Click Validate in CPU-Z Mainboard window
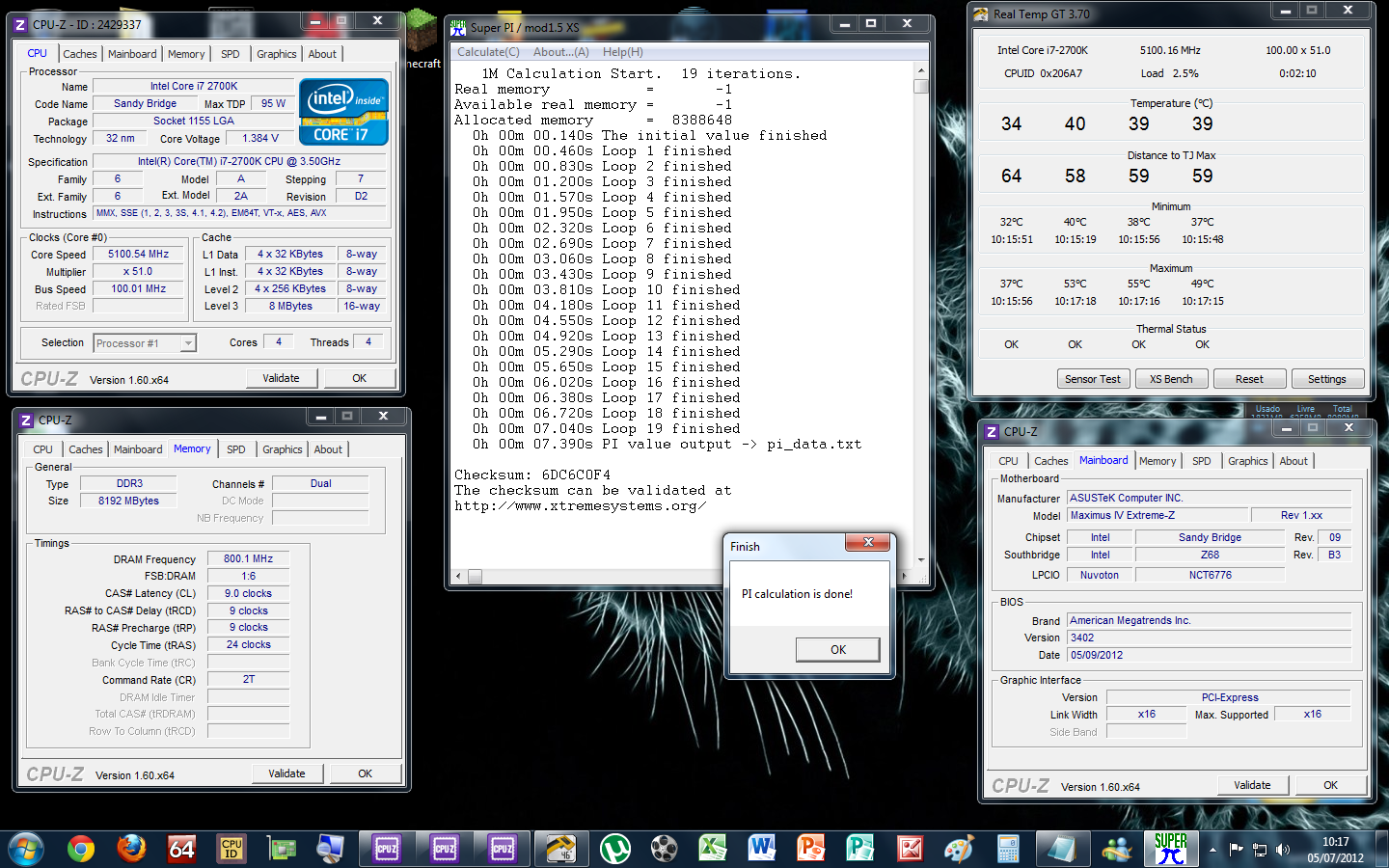The image size is (1389, 868). coord(1252,785)
